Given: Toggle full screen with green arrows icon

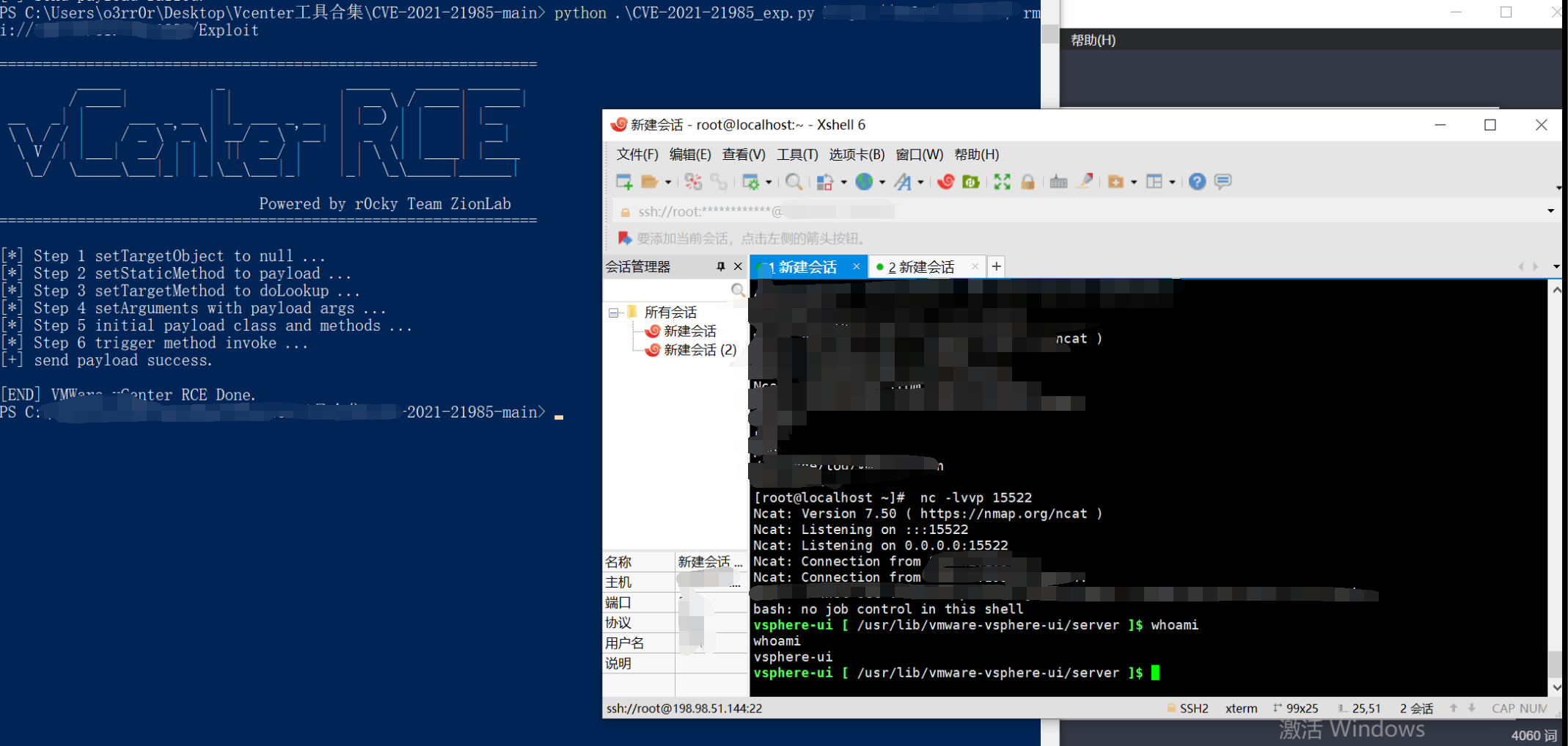Looking at the screenshot, I should click(x=1002, y=182).
